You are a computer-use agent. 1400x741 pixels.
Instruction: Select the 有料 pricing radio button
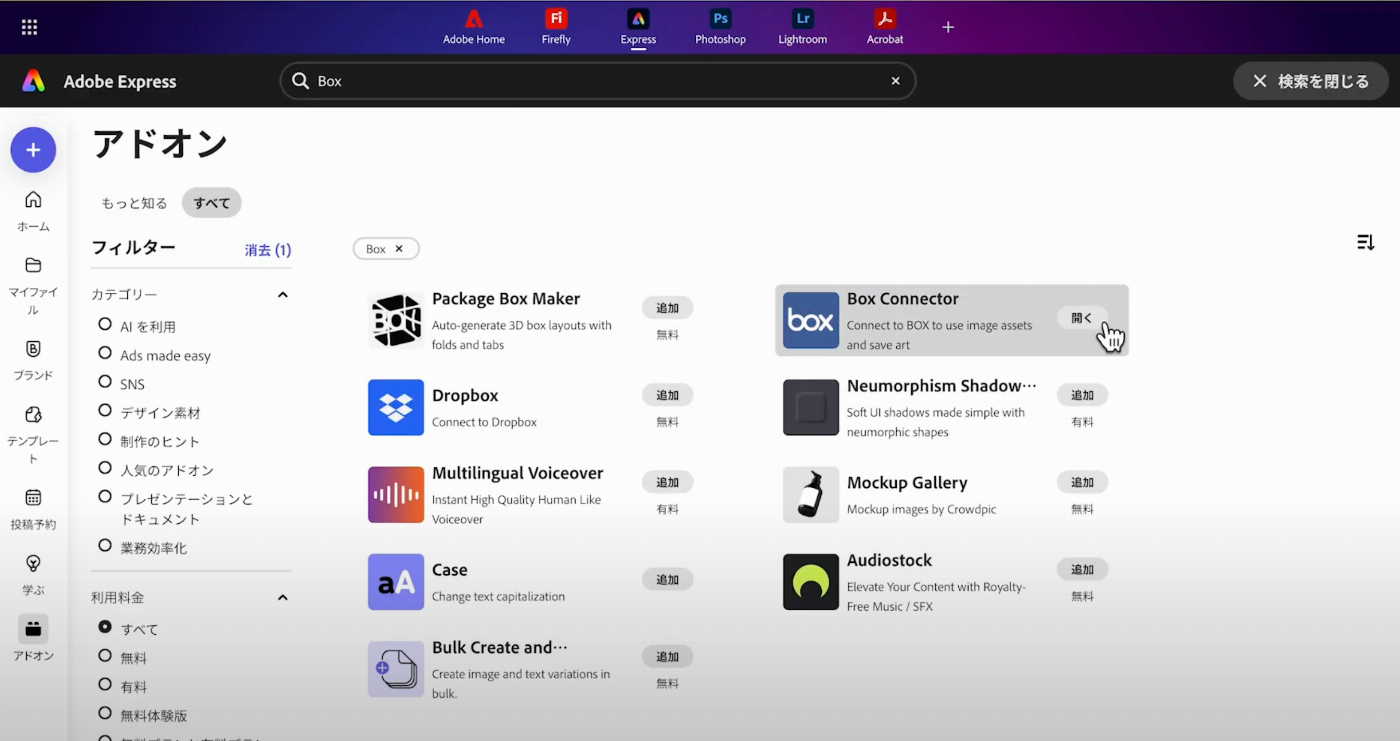pyautogui.click(x=105, y=686)
